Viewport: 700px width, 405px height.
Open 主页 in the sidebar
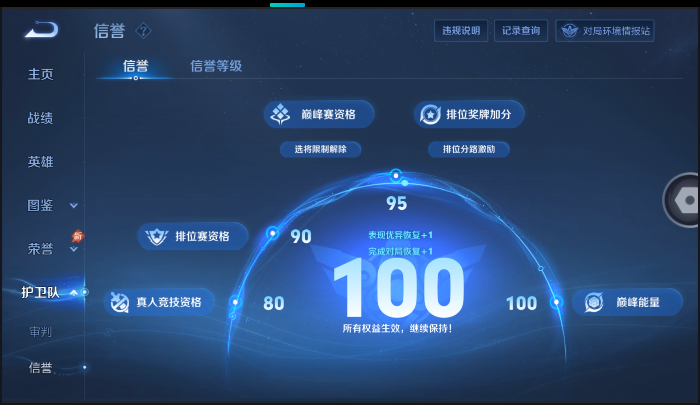point(41,74)
